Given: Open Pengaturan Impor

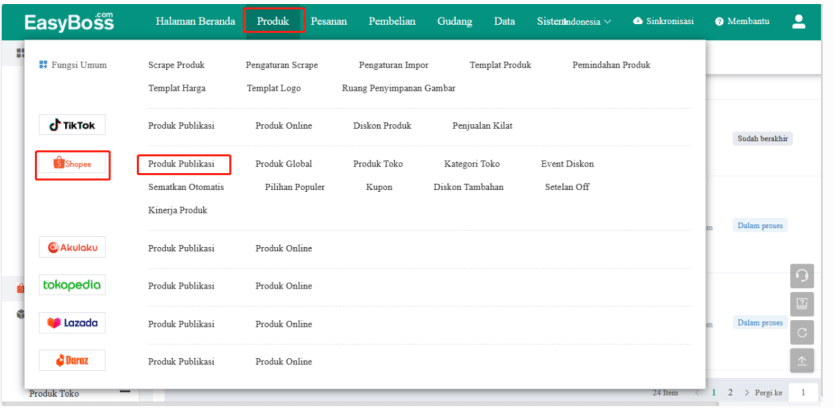Looking at the screenshot, I should [393, 65].
